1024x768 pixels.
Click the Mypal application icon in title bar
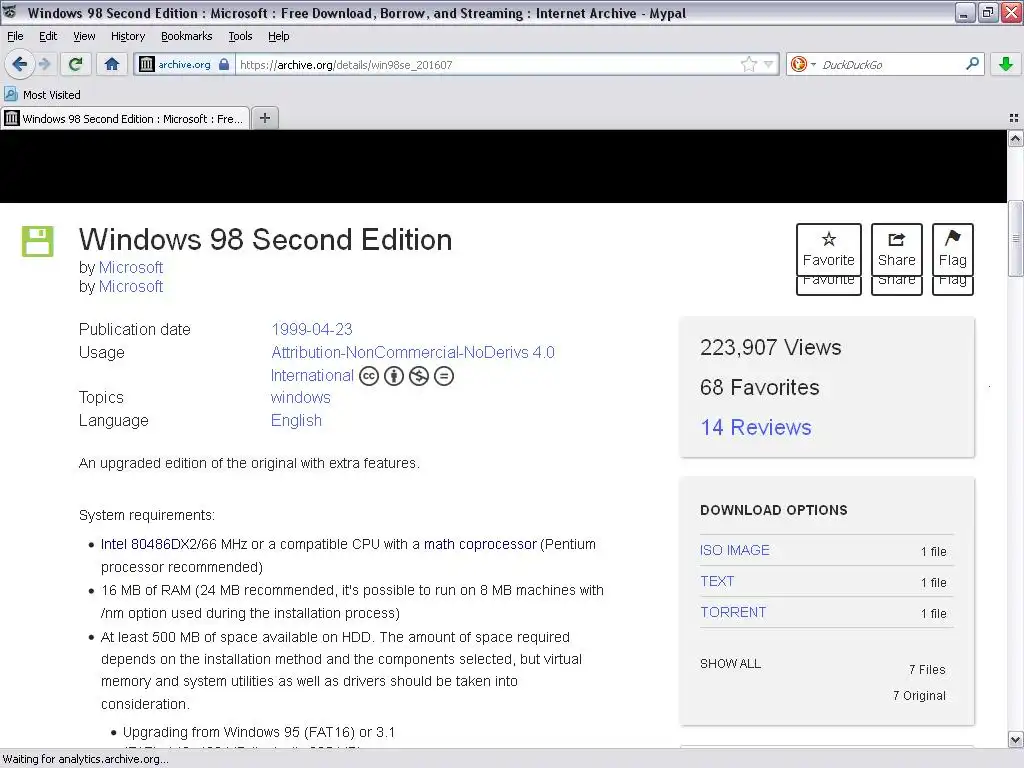[x=10, y=12]
